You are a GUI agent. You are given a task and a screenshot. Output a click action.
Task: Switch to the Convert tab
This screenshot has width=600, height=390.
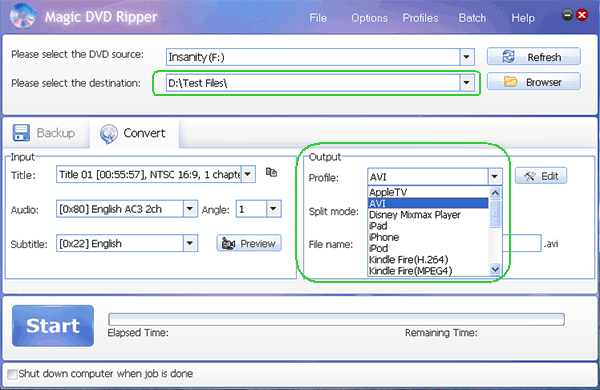[x=134, y=133]
